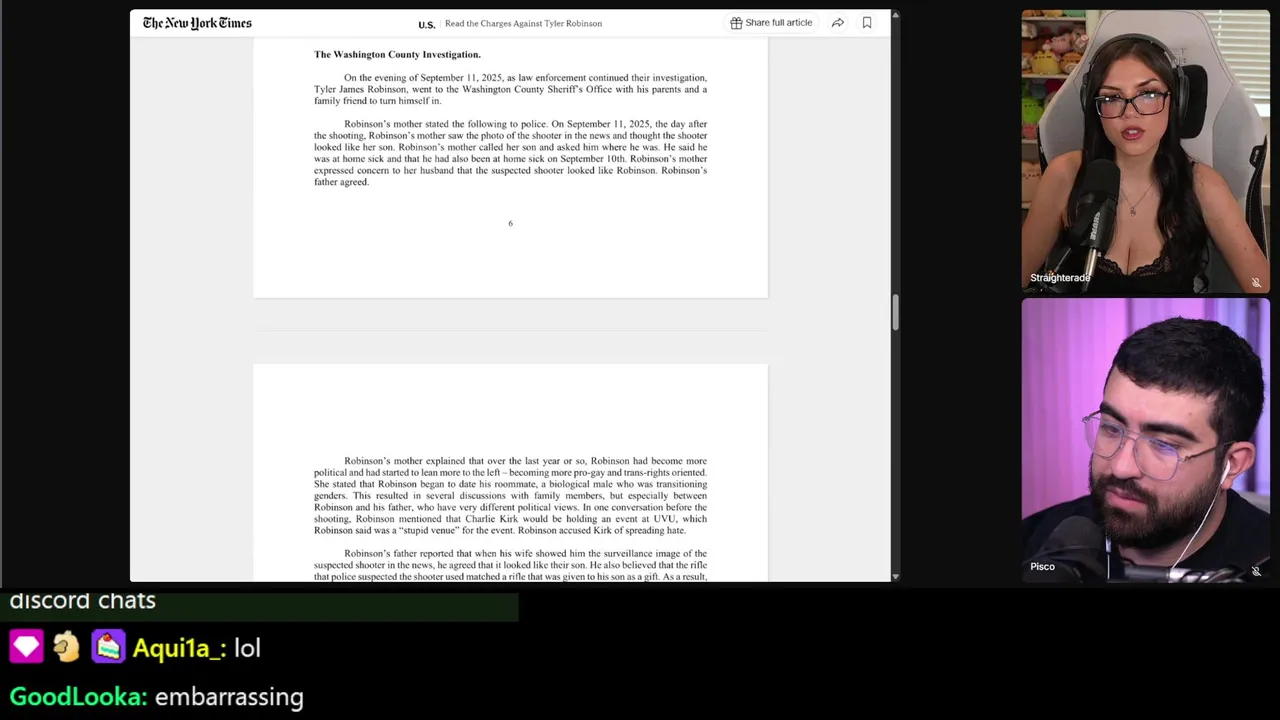1280x720 pixels.
Task: Click the 'lol' chat message
Action: pos(247,648)
